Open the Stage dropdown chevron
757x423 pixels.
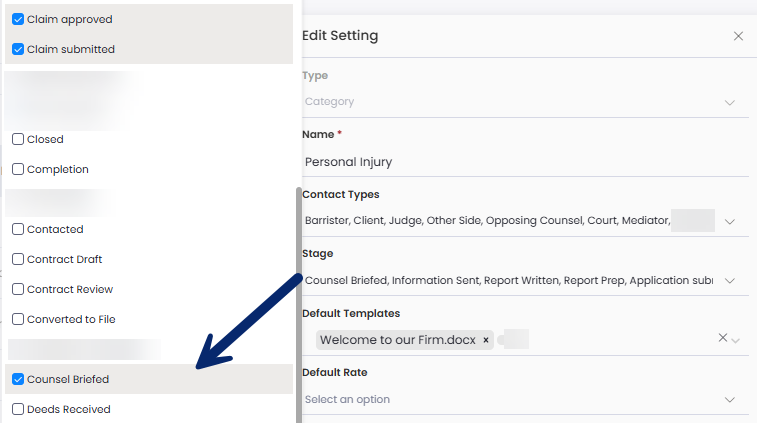pyautogui.click(x=730, y=281)
